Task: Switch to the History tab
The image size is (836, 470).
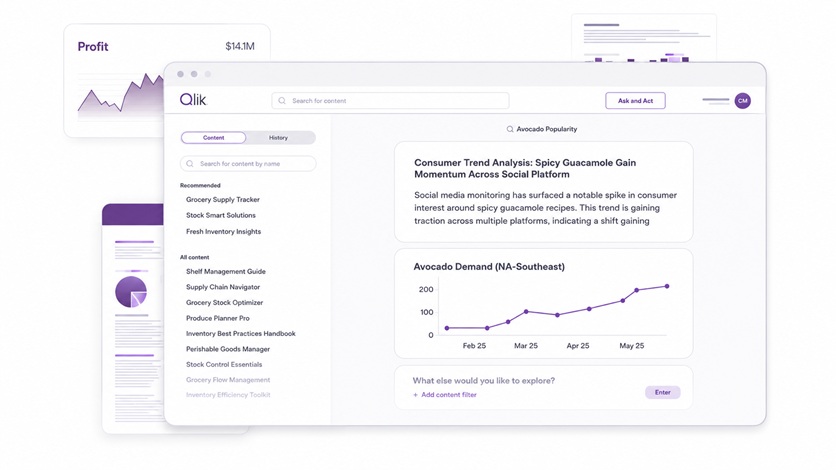Action: 278,137
